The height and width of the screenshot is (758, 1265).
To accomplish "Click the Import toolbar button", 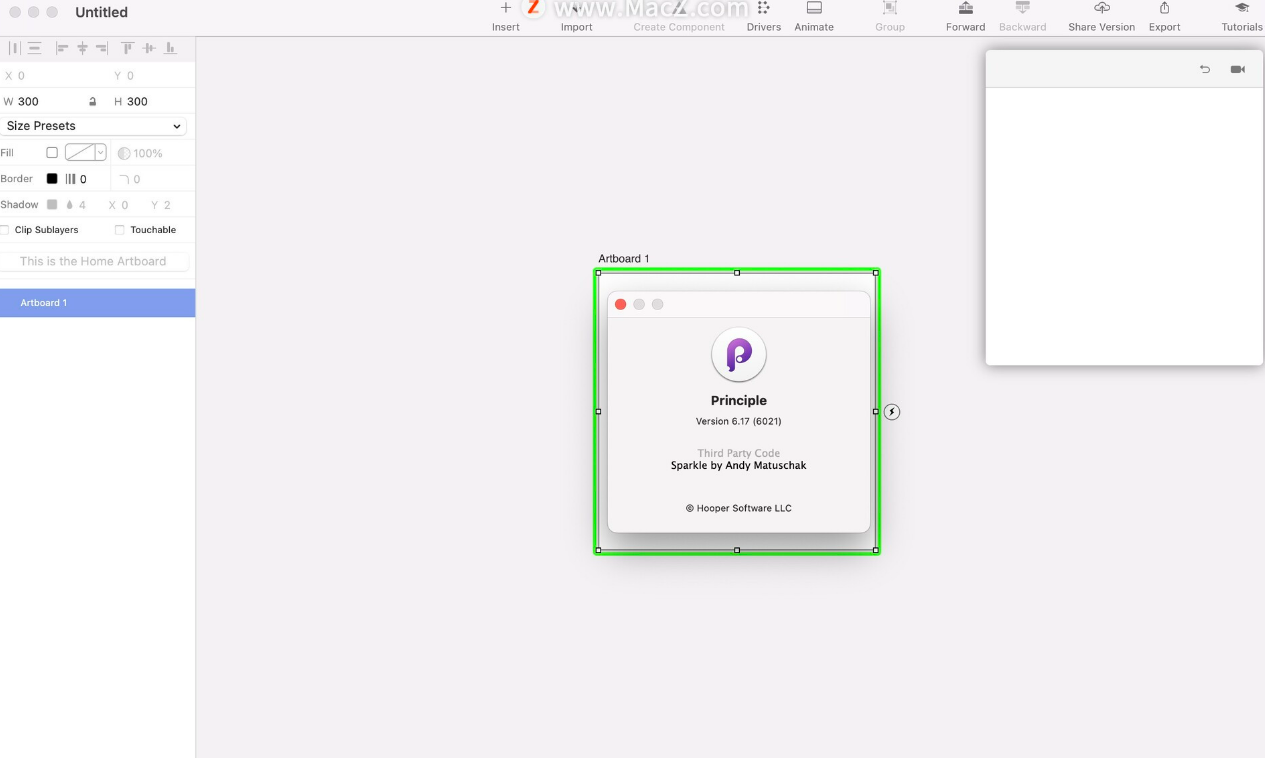I will [x=576, y=16].
